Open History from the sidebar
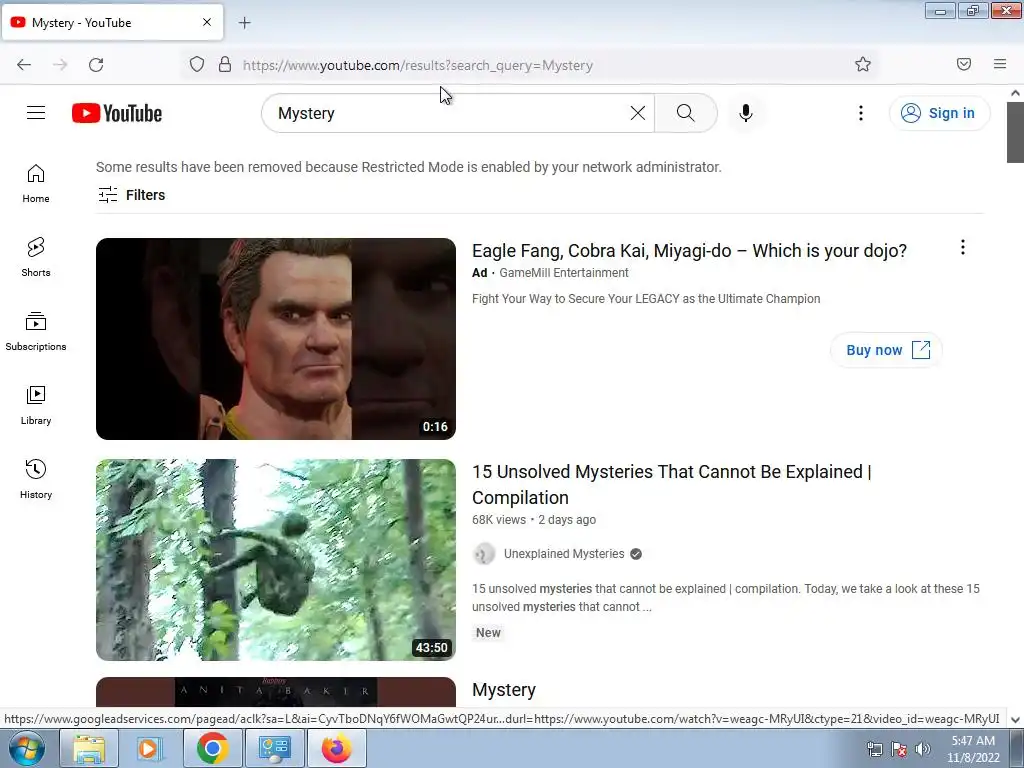 pos(36,479)
